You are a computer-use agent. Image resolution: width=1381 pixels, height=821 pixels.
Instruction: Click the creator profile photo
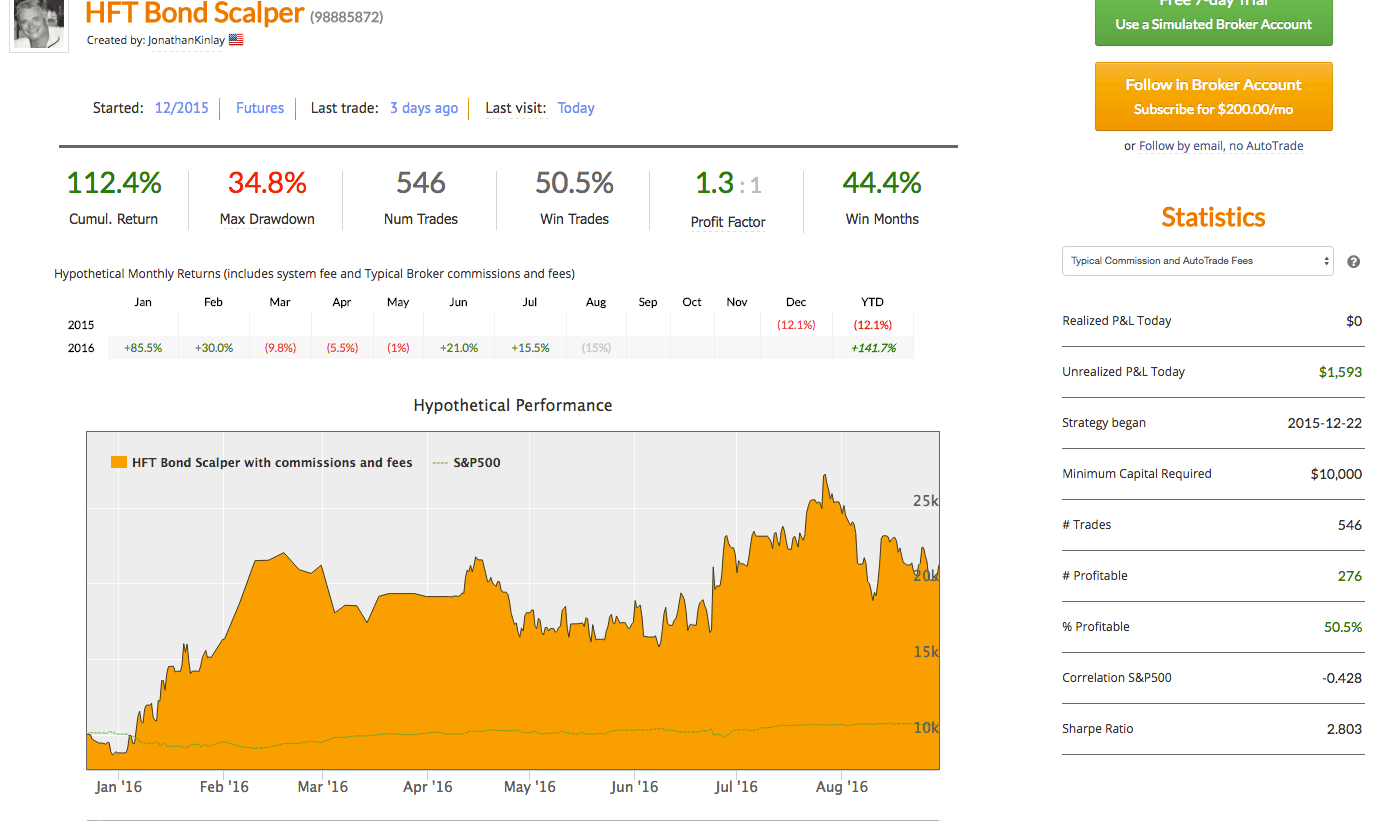39,24
